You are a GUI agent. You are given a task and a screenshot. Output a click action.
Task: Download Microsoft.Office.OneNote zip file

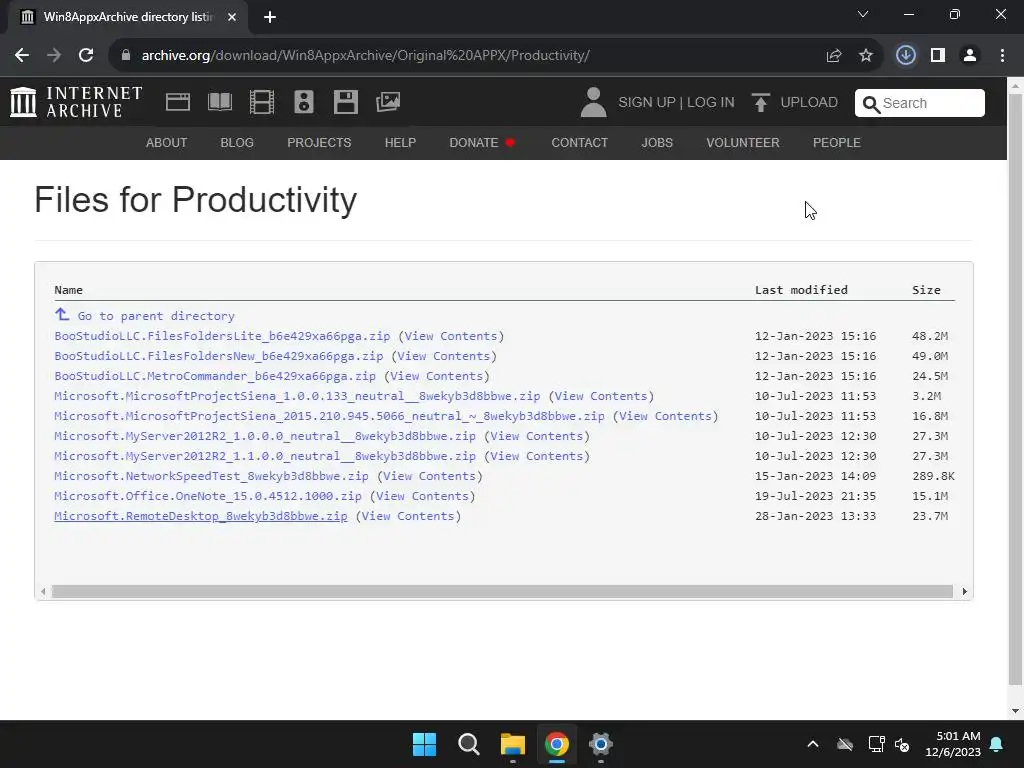click(208, 496)
